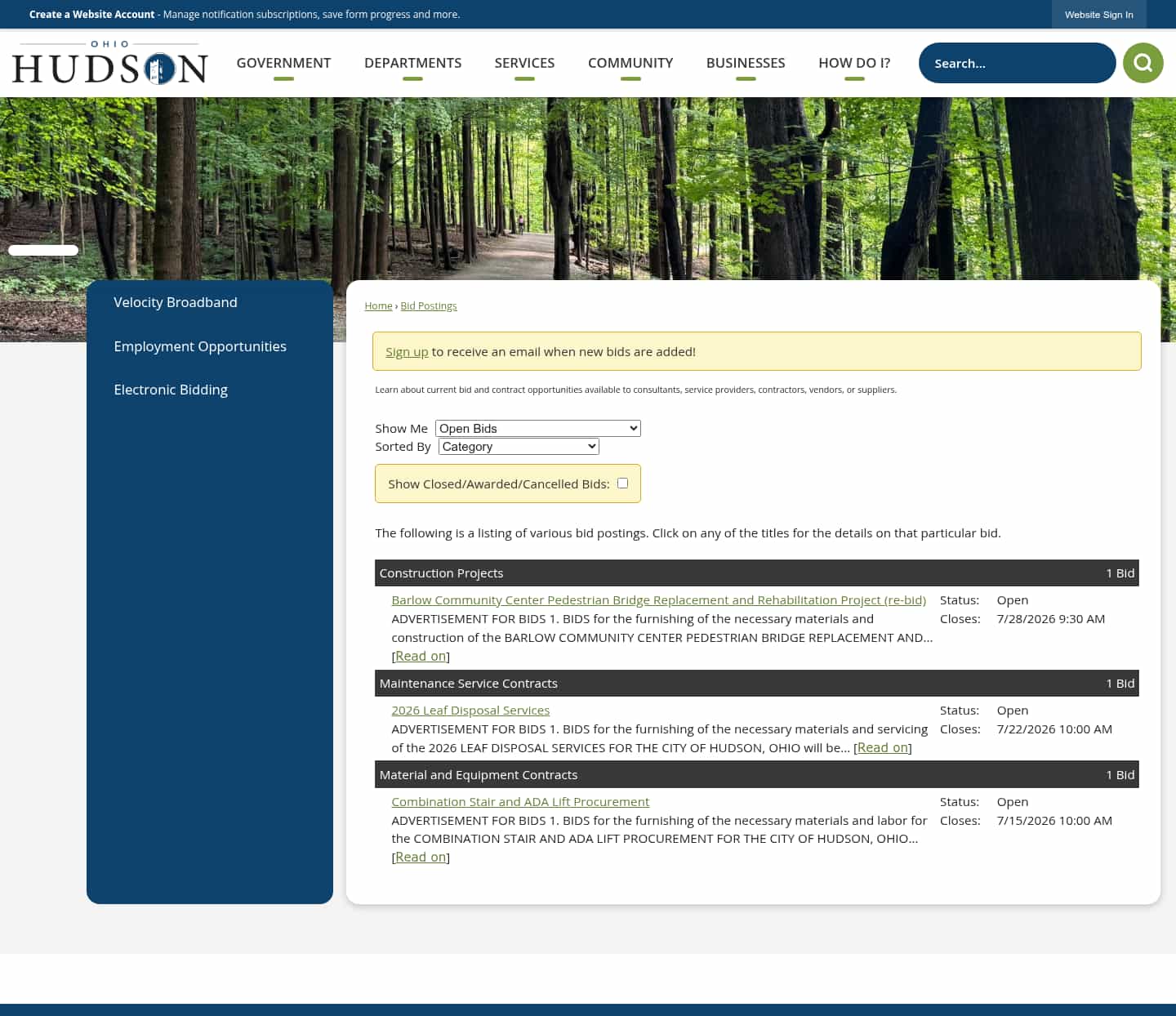Open Combination Stair and ADA Lift Procurement
The image size is (1176, 1016).
pyautogui.click(x=520, y=802)
